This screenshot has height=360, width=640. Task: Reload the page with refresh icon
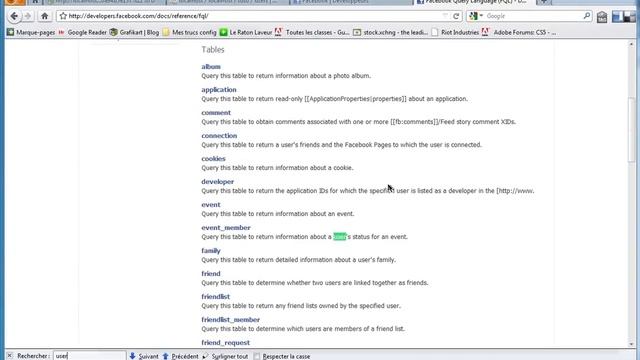(456, 16)
